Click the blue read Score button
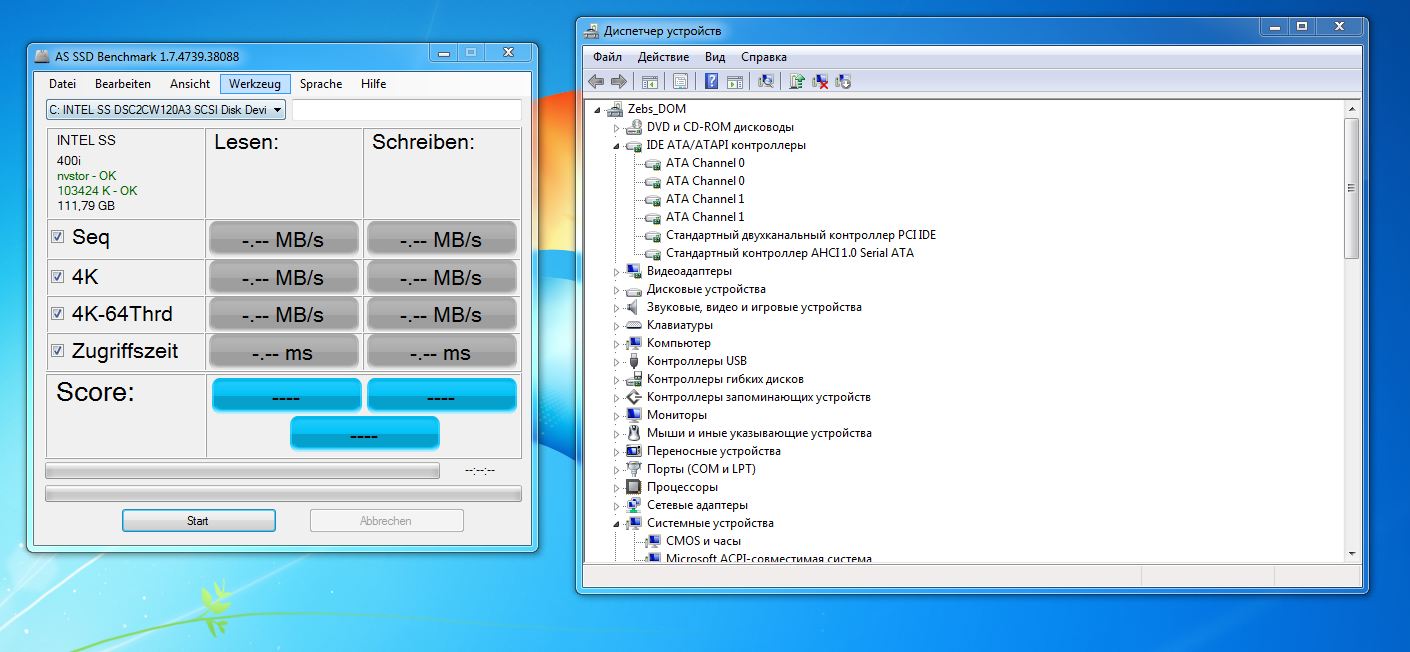 point(286,395)
